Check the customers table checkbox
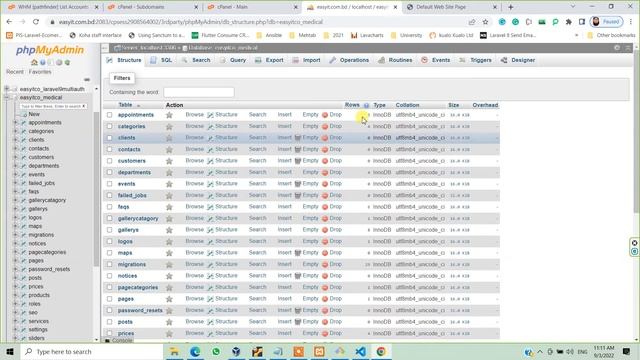This screenshot has height=360, width=640. click(x=109, y=161)
